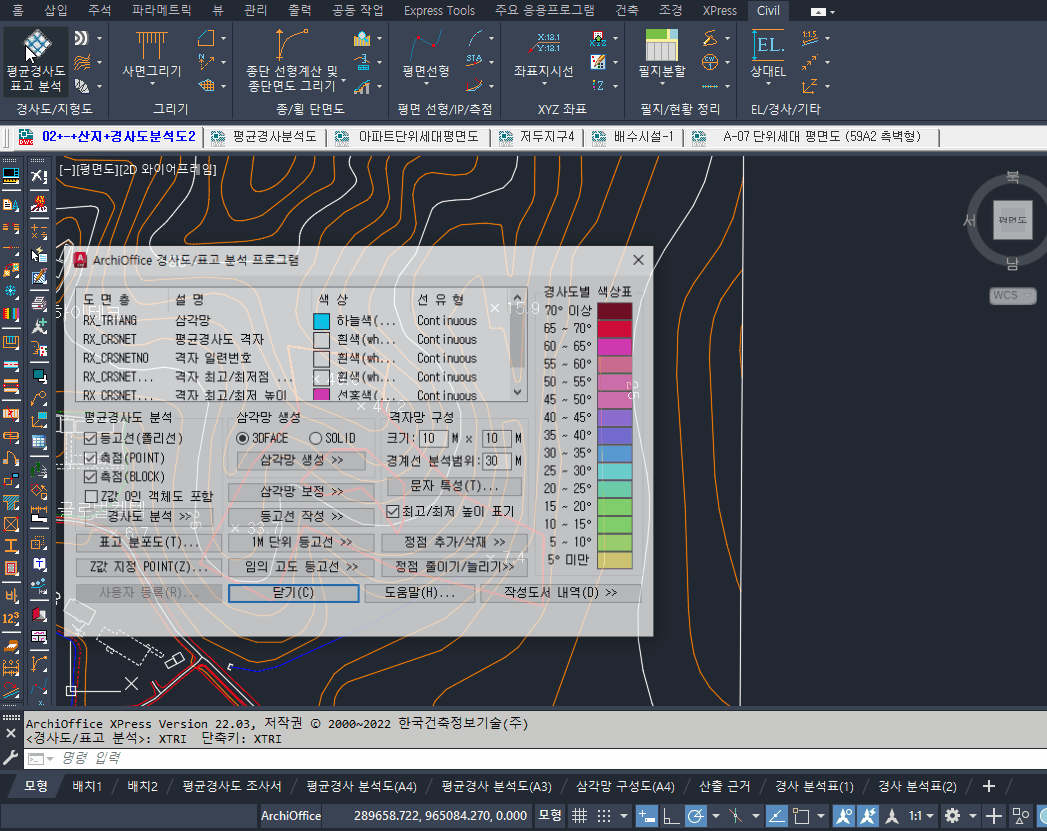Enable the Z값 0인 객체도 포함 checkbox
The image size is (1047, 831).
pos(92,496)
